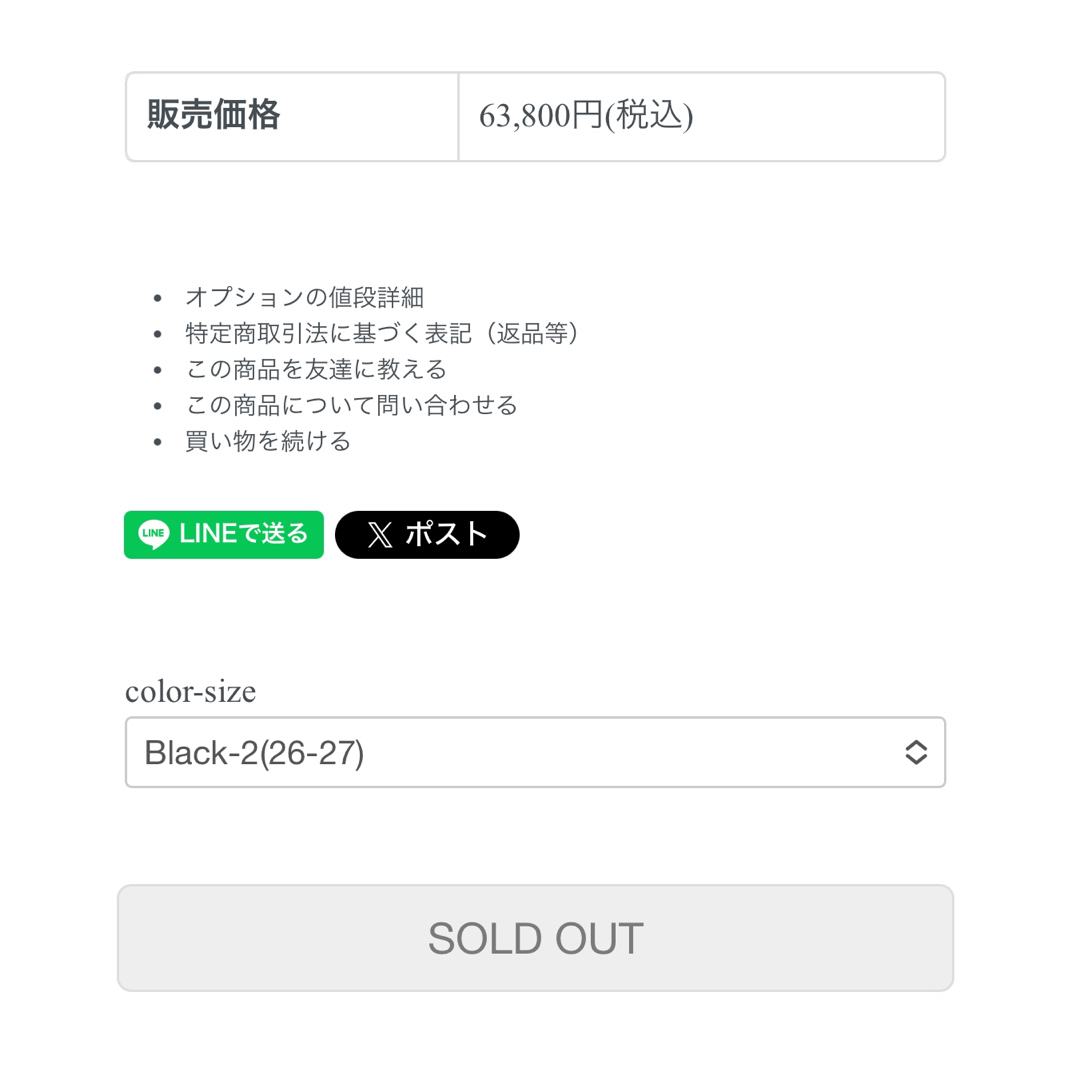Click the Black-2(26-27) selected option text
1080x1080 pixels.
(254, 753)
